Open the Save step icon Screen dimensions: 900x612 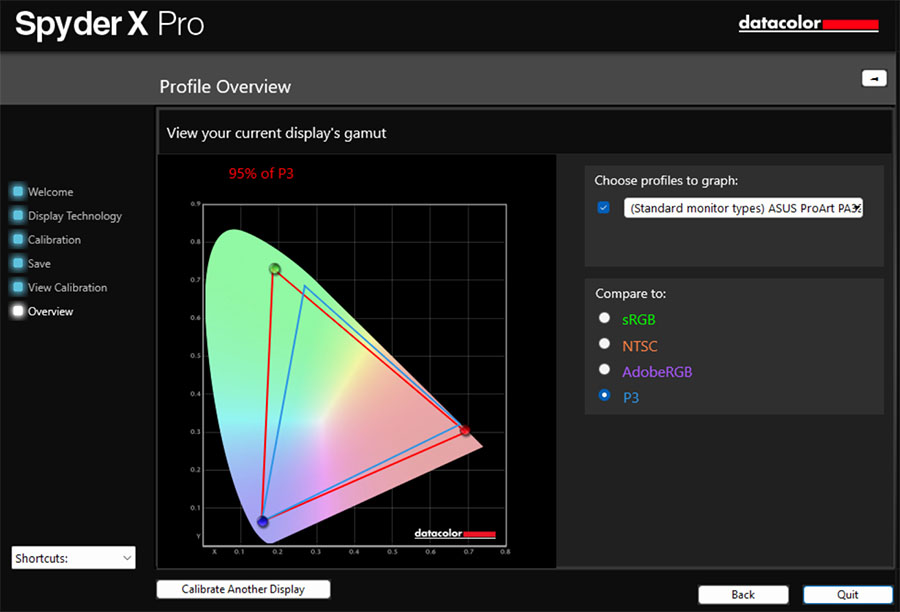15,263
